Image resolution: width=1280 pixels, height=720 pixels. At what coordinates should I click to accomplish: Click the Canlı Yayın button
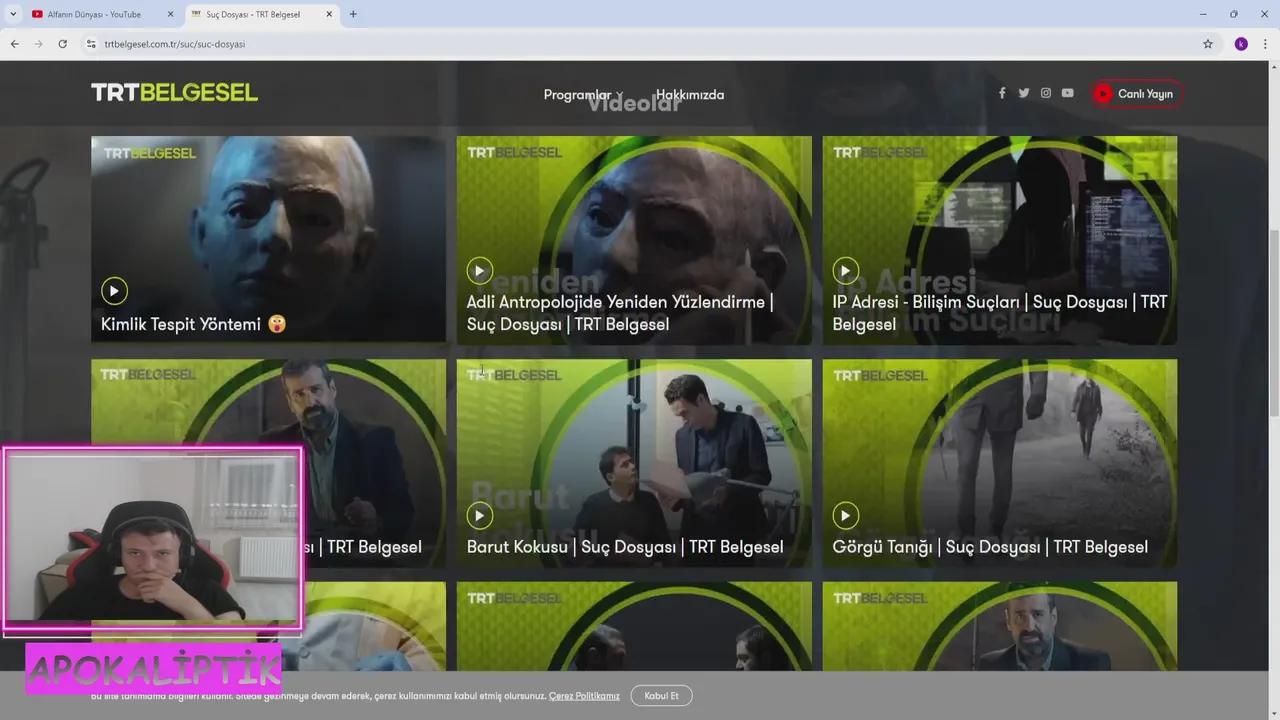[x=1137, y=94]
